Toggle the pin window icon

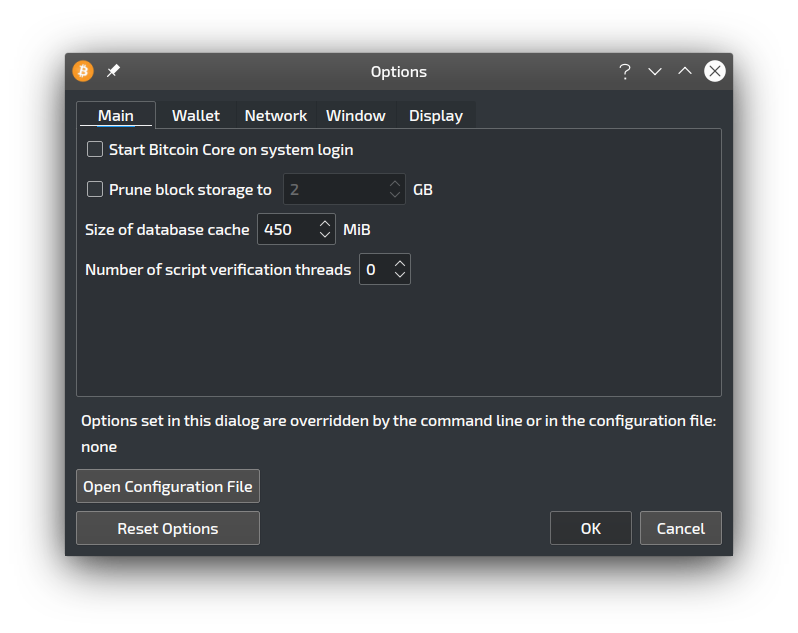[113, 71]
